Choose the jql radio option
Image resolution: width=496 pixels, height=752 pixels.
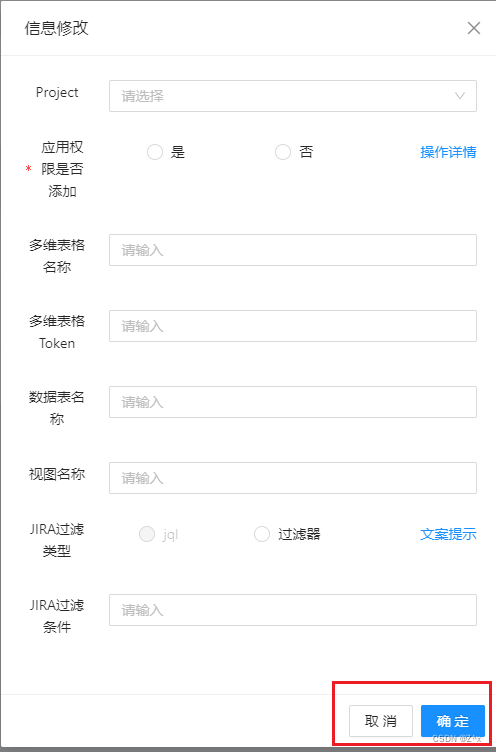[x=147, y=534]
